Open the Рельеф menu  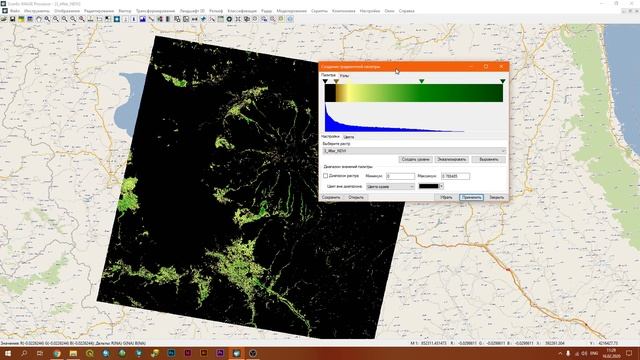coord(216,11)
